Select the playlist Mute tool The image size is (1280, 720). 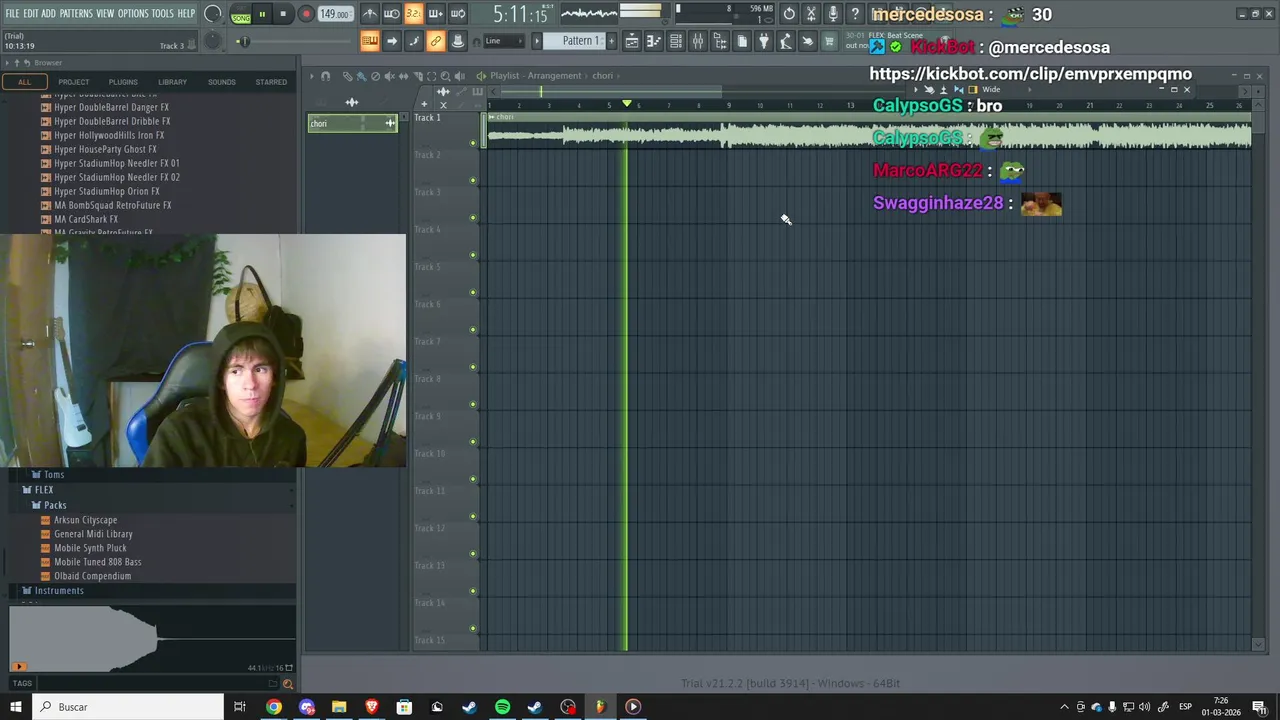point(389,76)
